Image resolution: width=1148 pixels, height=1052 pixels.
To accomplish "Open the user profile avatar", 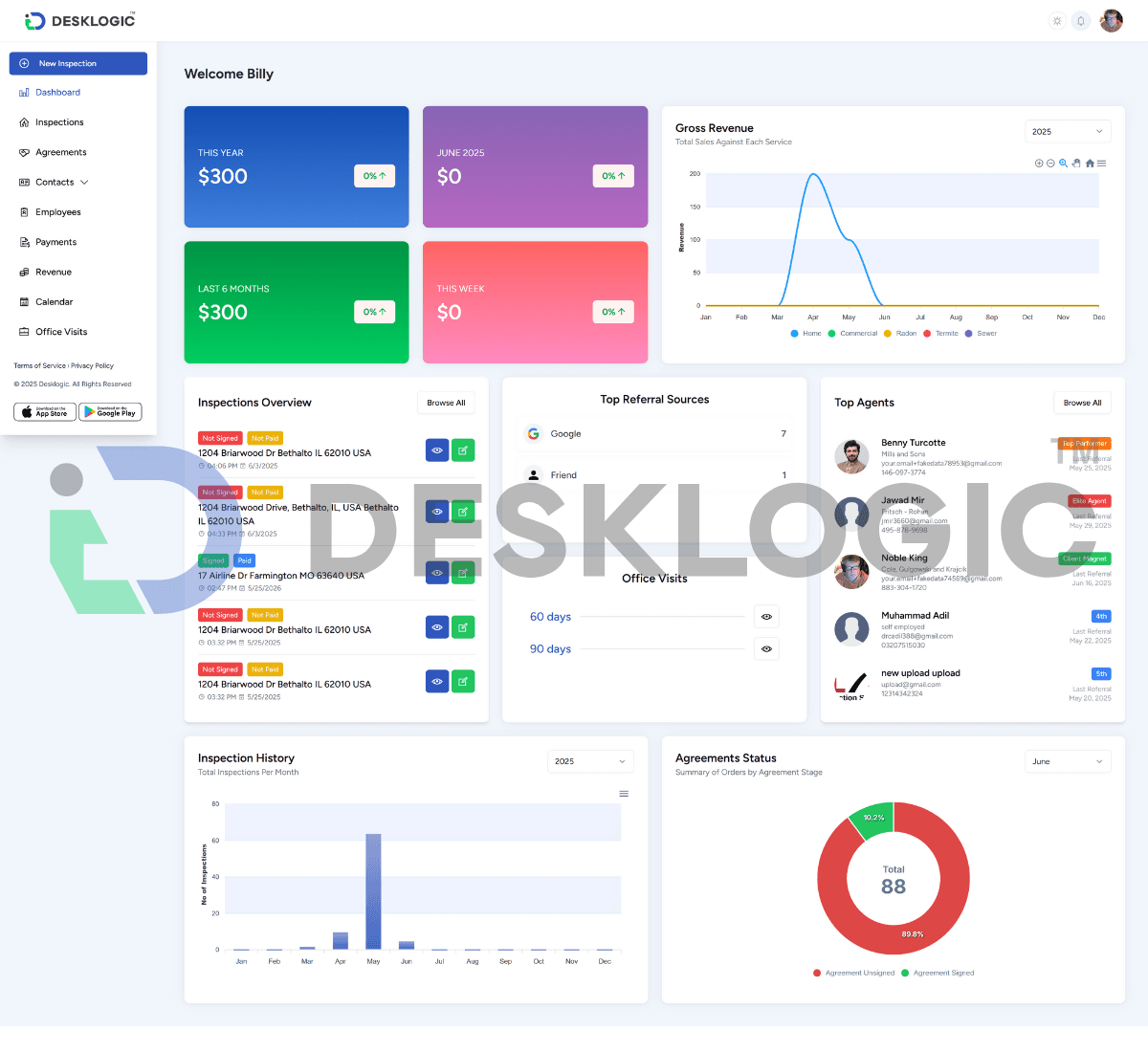I will 1111,21.
